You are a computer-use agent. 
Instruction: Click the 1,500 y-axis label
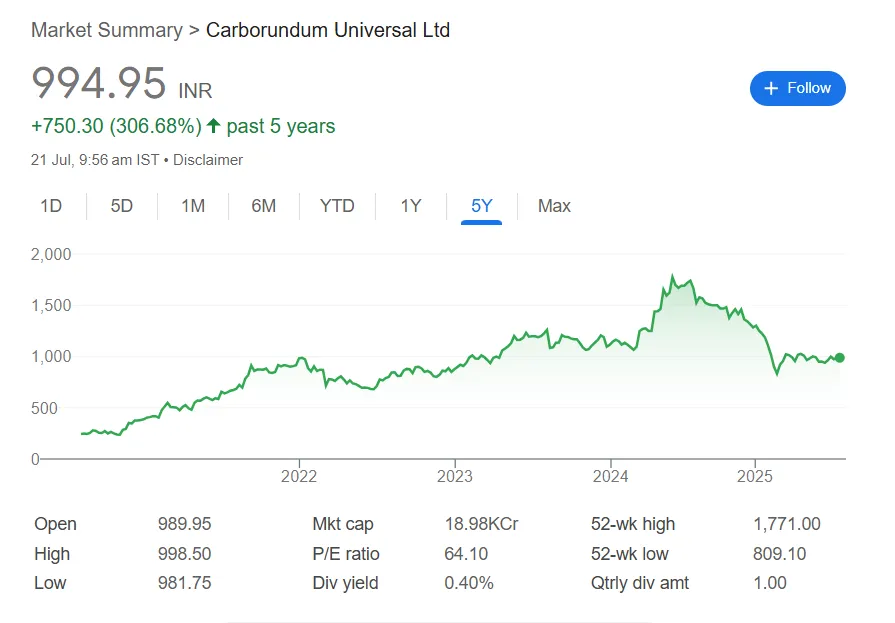[x=51, y=306]
